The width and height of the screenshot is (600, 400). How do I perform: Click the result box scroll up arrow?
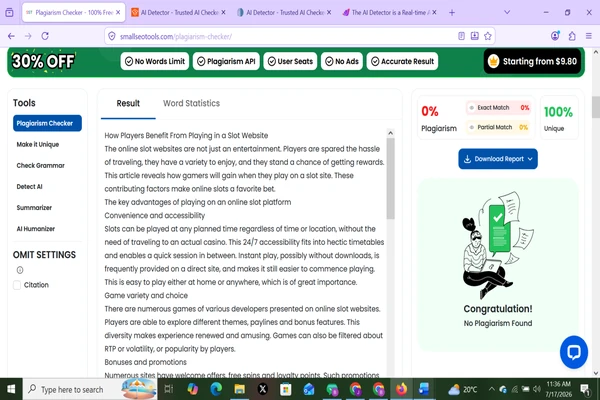click(x=390, y=133)
